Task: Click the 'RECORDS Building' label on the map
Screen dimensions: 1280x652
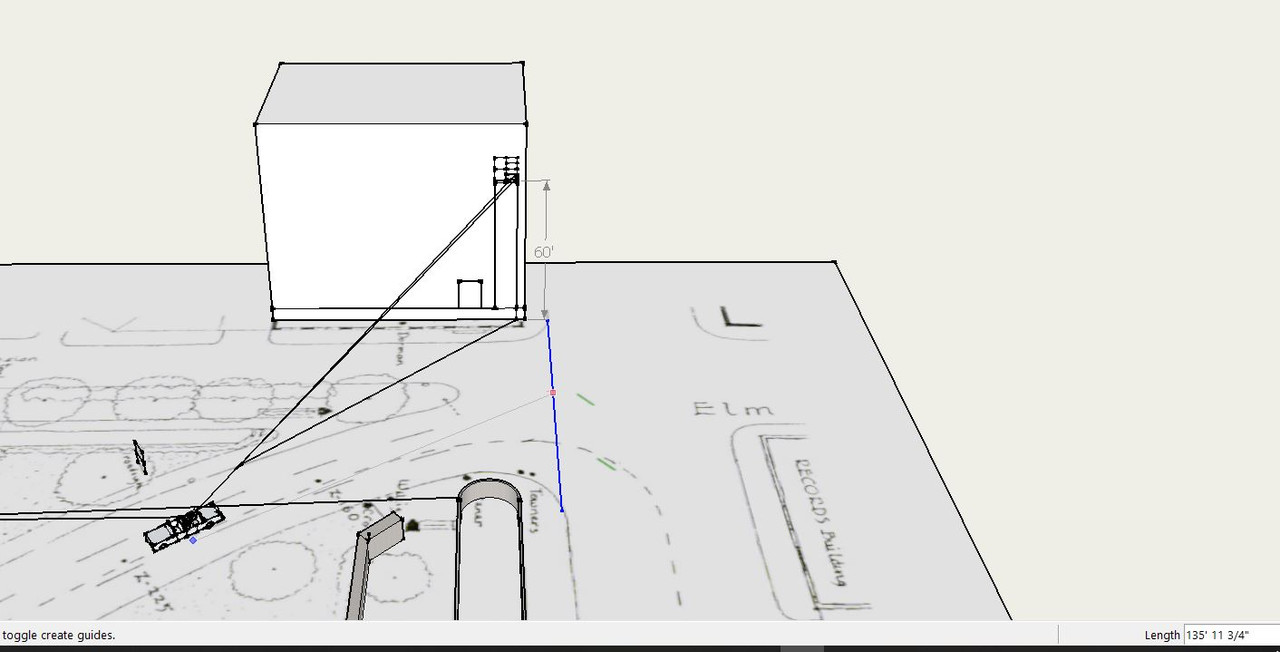Action: 821,521
